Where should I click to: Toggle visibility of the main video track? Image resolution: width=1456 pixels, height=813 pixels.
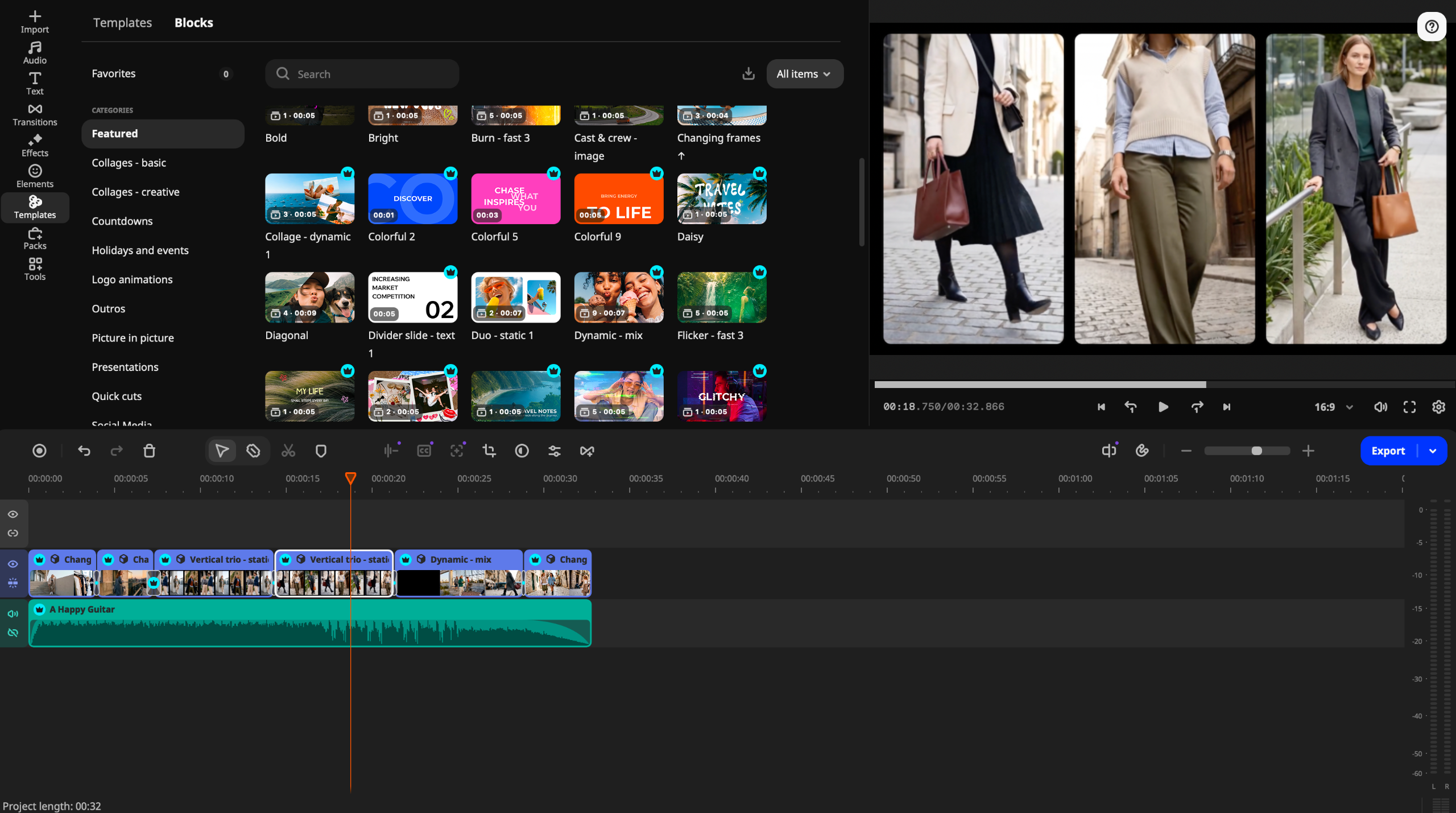tap(13, 564)
